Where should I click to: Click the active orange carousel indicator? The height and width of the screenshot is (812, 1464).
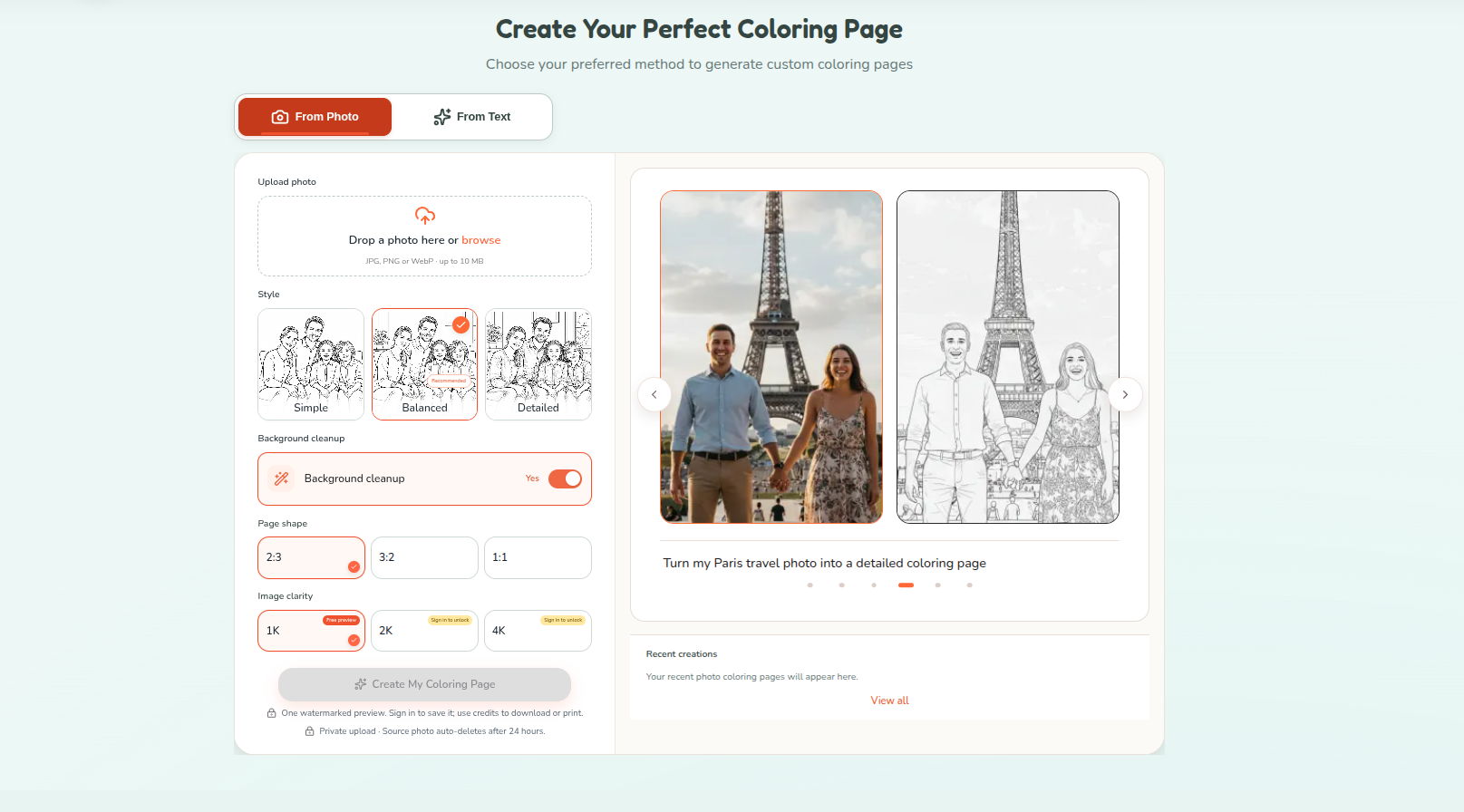click(x=906, y=585)
